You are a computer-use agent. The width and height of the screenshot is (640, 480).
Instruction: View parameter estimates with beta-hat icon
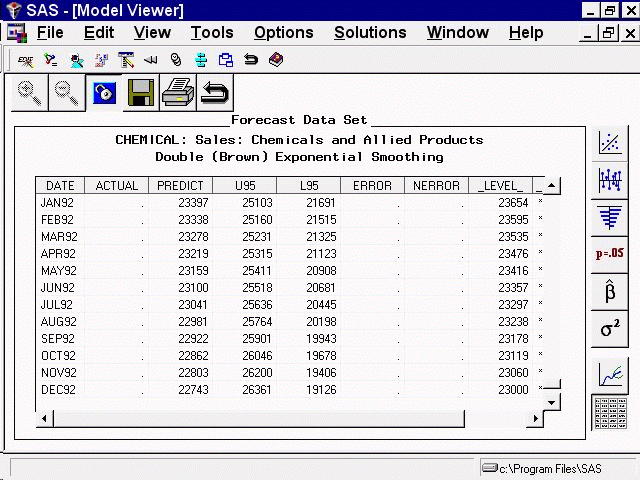tap(609, 291)
